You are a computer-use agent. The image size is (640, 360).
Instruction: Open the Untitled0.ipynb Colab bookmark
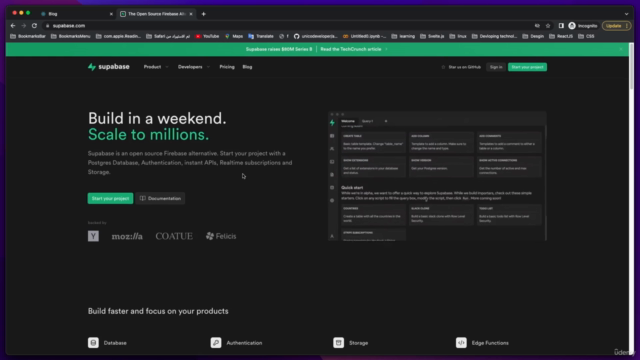pyautogui.click(x=364, y=36)
